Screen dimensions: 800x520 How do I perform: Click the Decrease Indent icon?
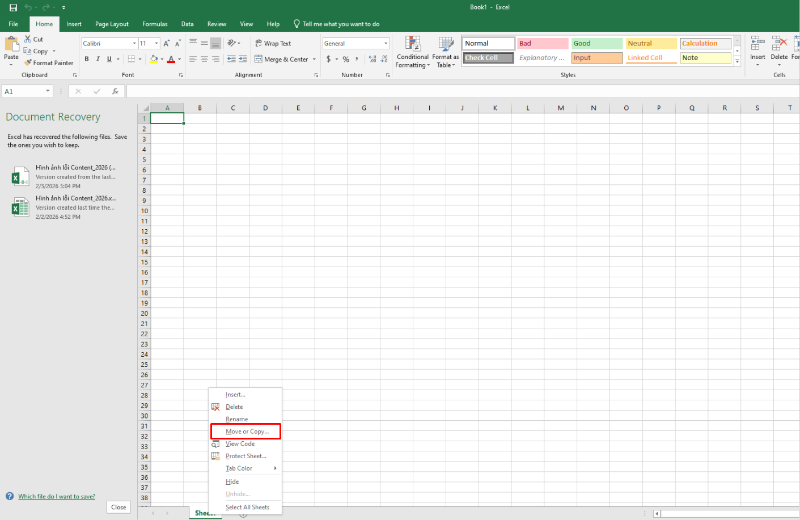tap(231, 59)
